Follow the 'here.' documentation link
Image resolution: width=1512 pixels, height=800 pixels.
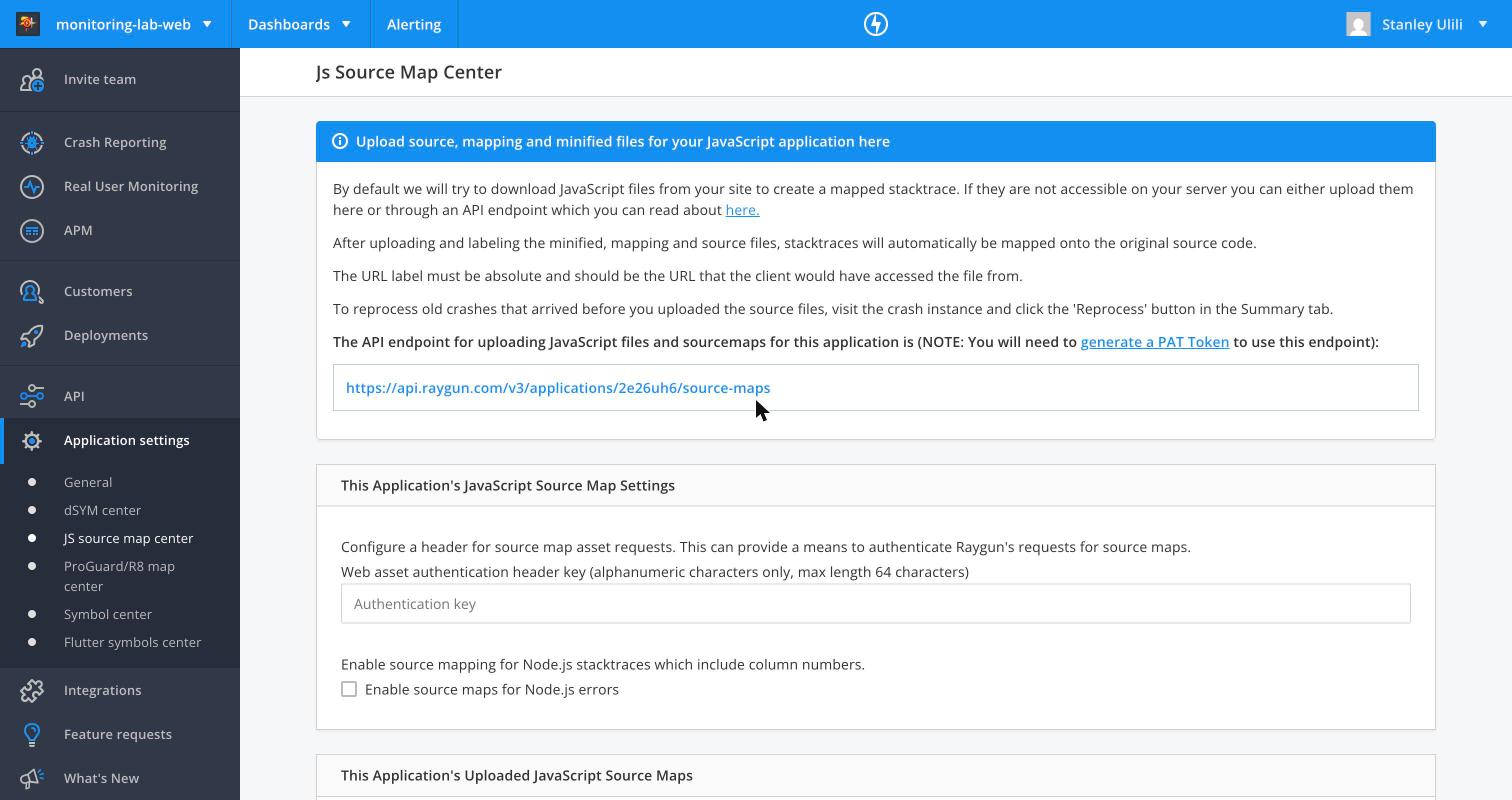click(742, 210)
